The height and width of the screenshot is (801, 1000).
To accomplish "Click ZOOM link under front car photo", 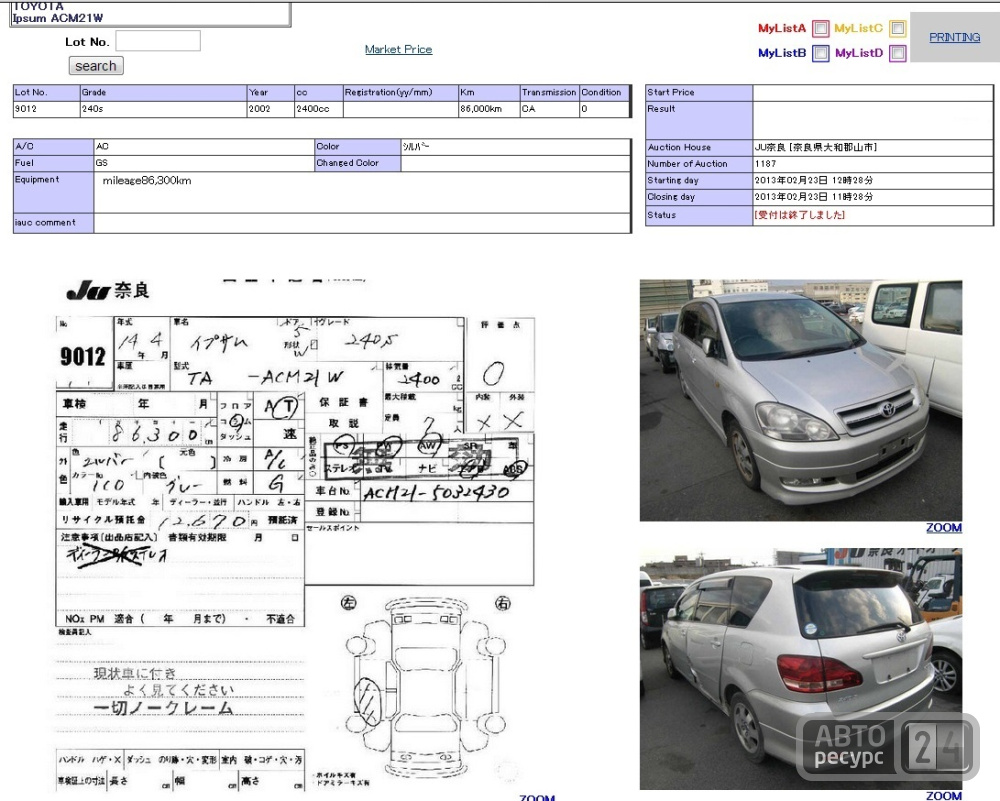I will 944,527.
